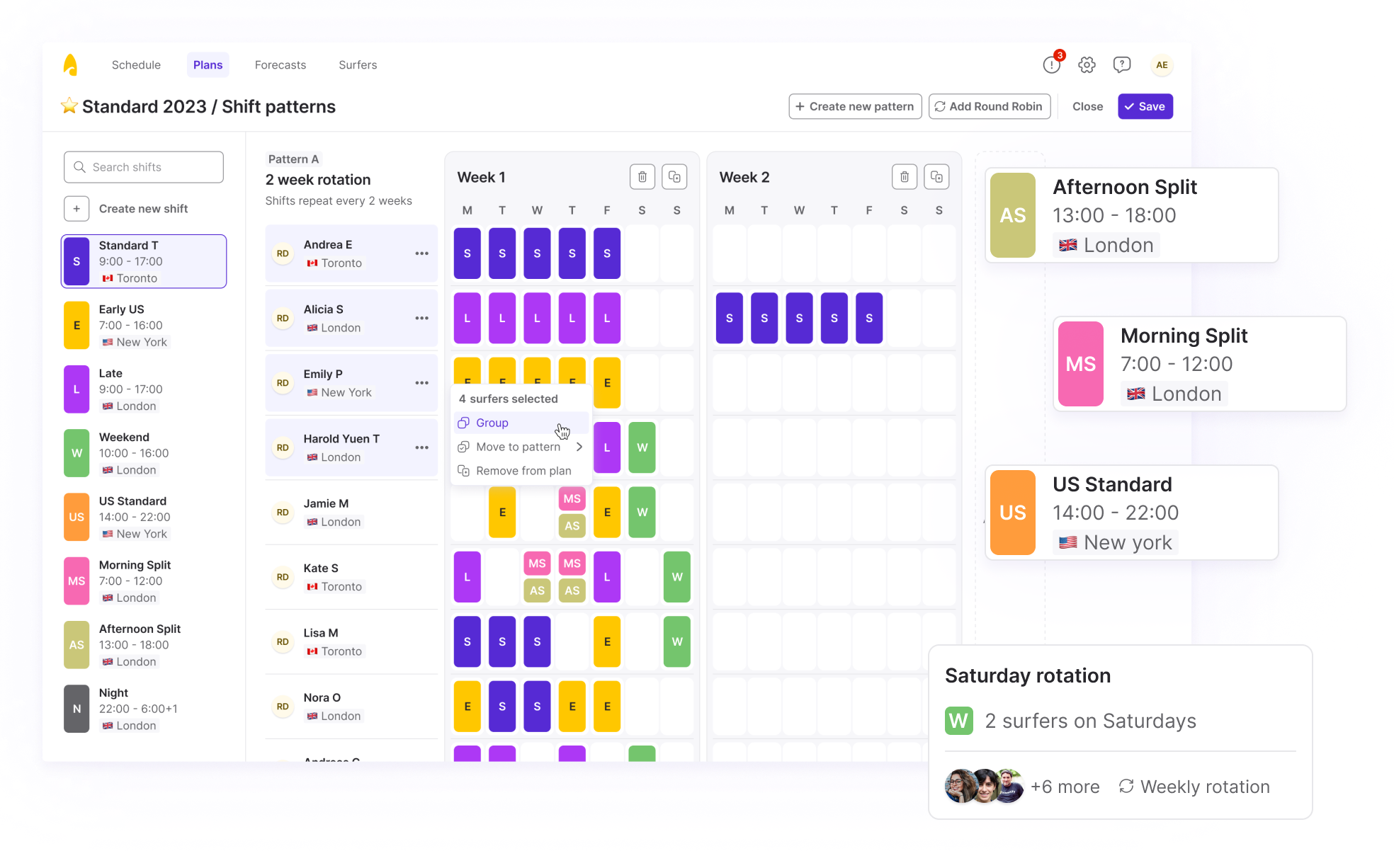Click the Add Round Robin button
The width and height of the screenshot is (1394, 868).
[x=989, y=106]
